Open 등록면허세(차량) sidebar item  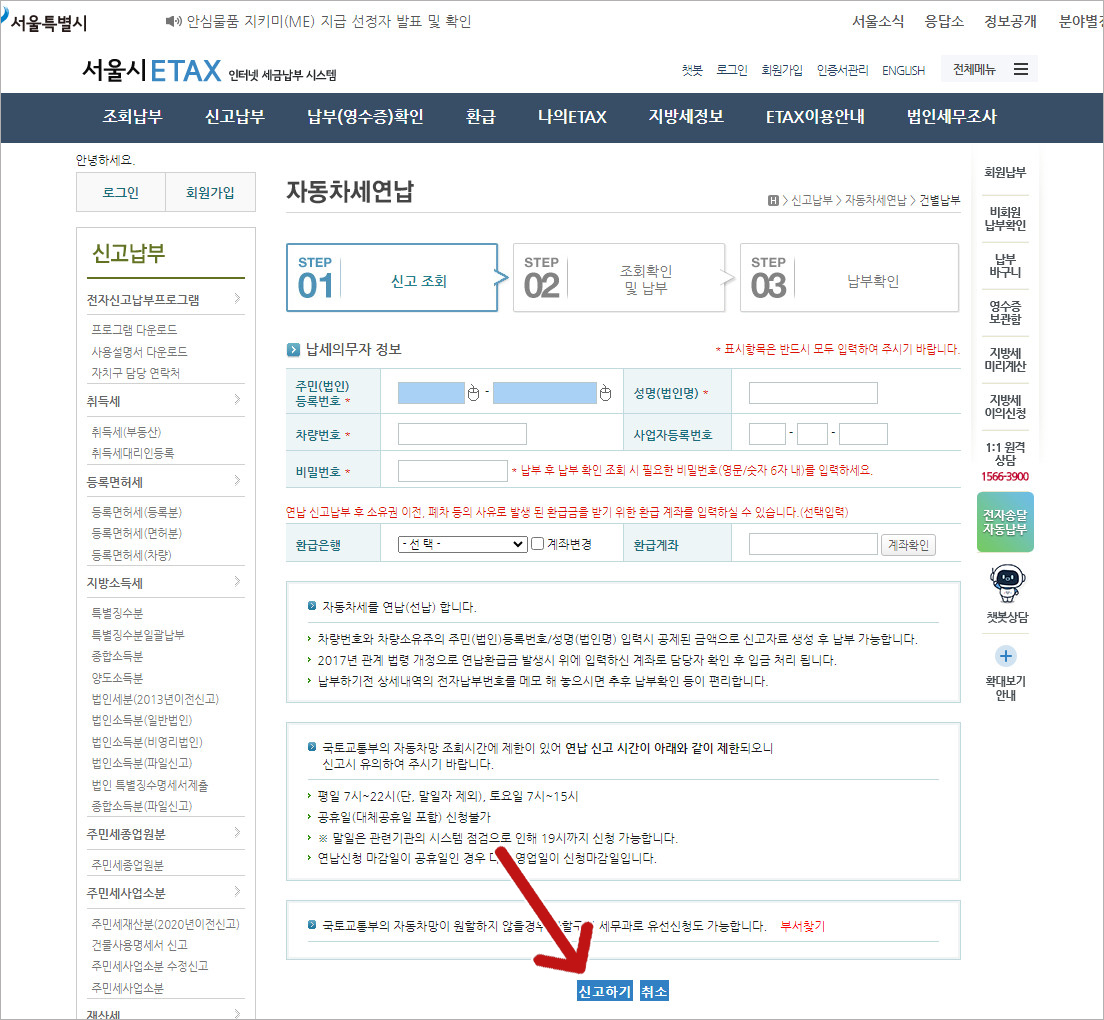[x=131, y=555]
